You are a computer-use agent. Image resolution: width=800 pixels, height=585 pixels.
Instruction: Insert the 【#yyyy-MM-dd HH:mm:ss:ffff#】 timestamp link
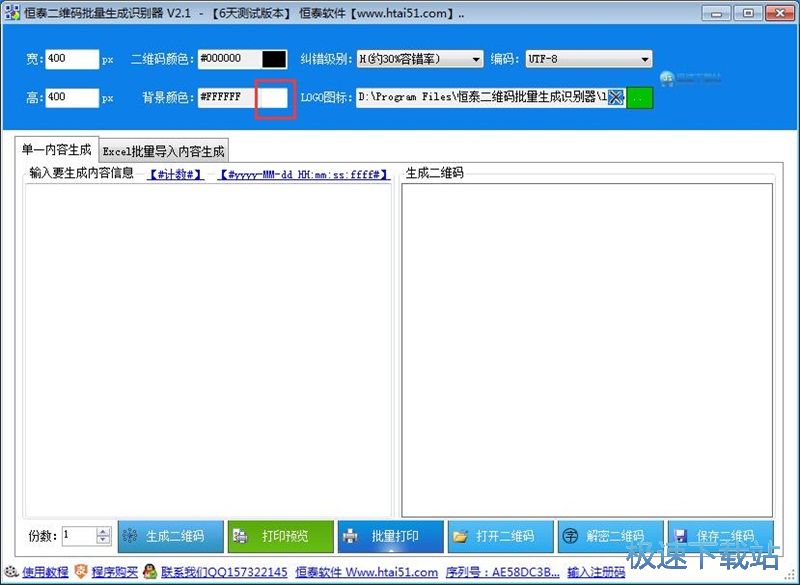tap(304, 174)
